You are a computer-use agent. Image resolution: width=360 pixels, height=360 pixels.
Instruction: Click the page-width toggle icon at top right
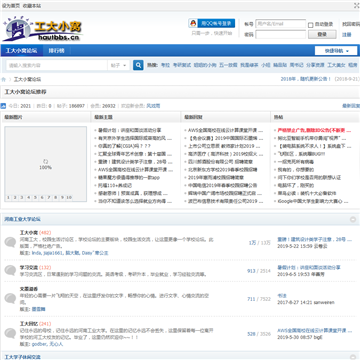356,6
